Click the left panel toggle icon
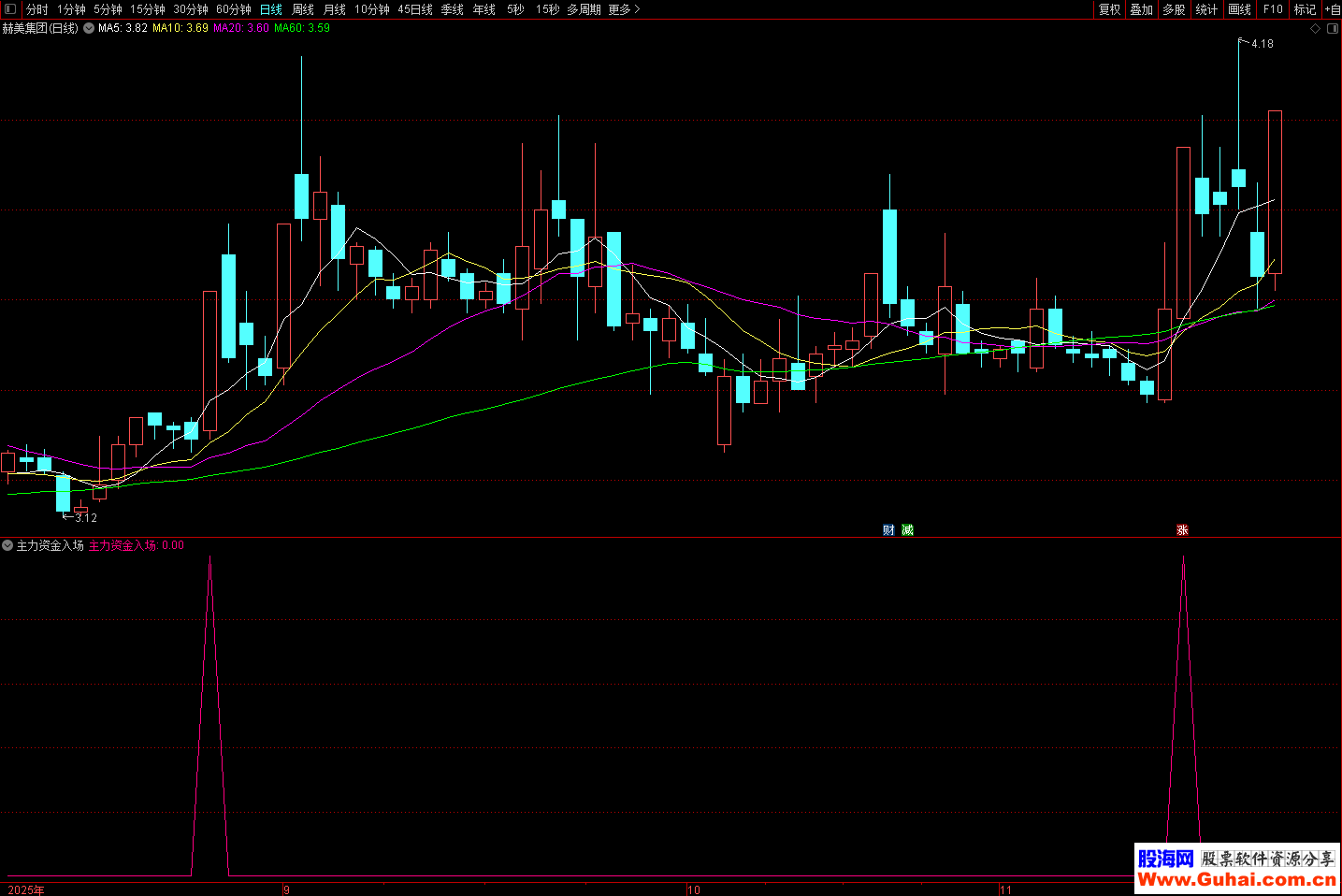This screenshot has height=896, width=1342. click(x=10, y=9)
